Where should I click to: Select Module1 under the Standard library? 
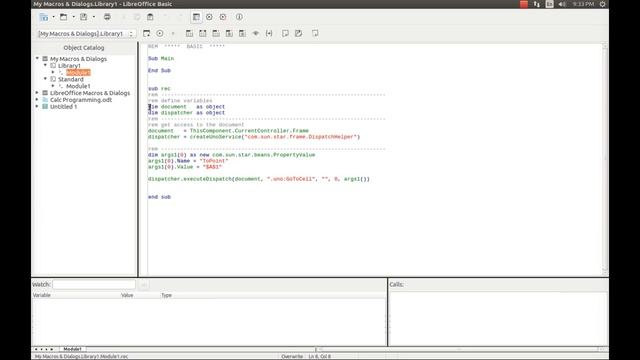pos(78,86)
